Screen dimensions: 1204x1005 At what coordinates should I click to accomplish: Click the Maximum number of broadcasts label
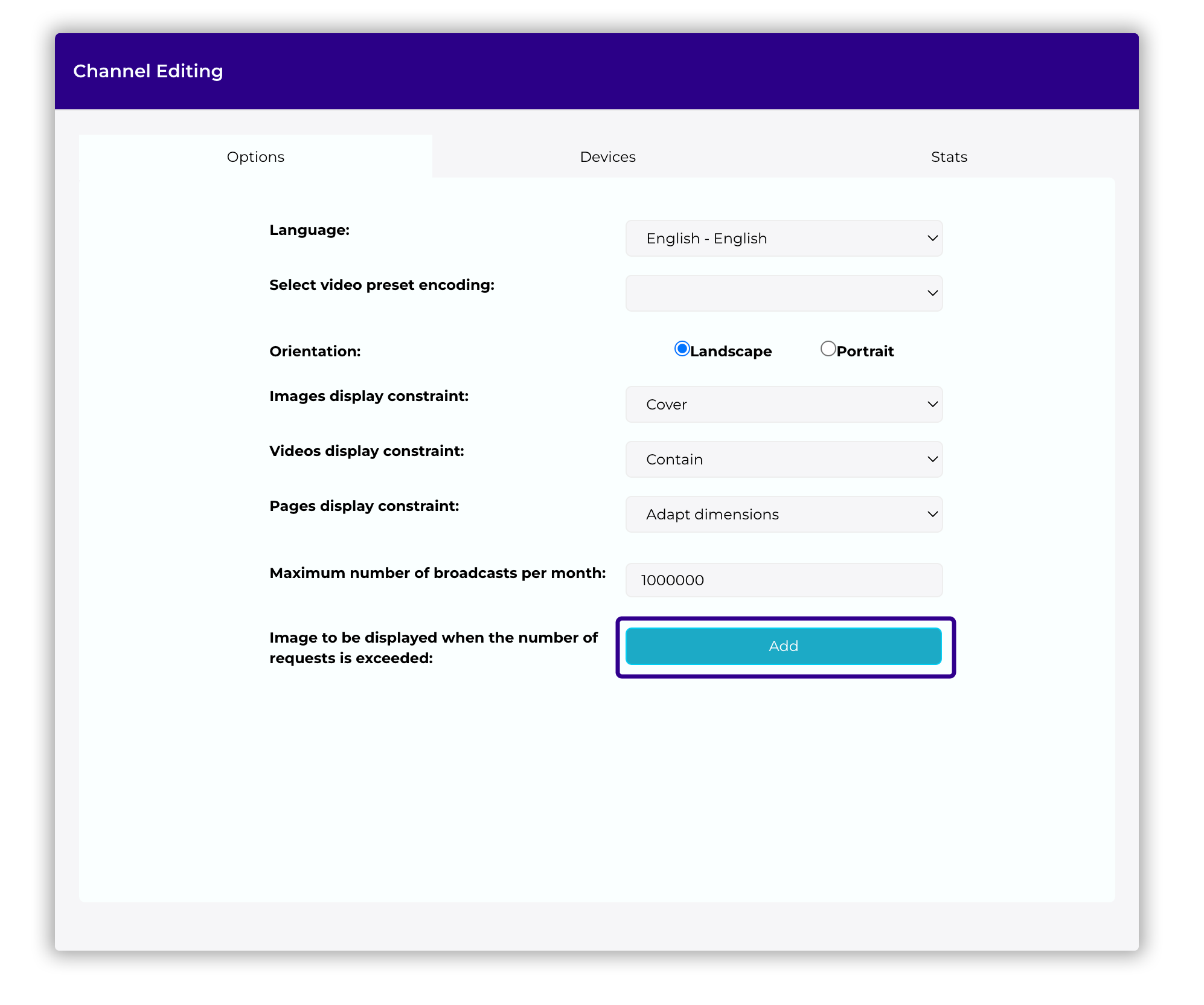437,573
